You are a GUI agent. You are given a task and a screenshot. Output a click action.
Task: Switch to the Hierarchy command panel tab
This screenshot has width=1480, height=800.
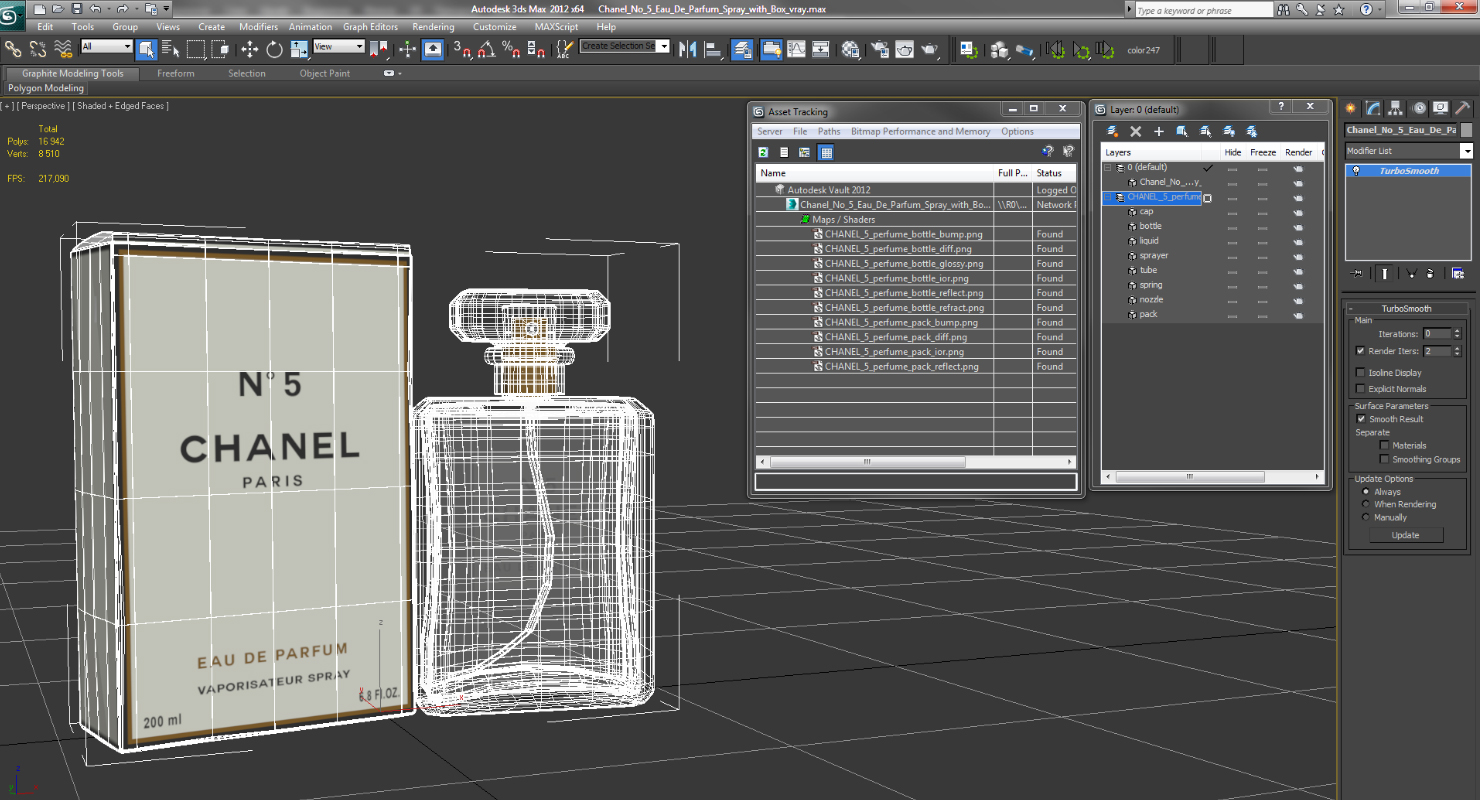[x=1396, y=108]
